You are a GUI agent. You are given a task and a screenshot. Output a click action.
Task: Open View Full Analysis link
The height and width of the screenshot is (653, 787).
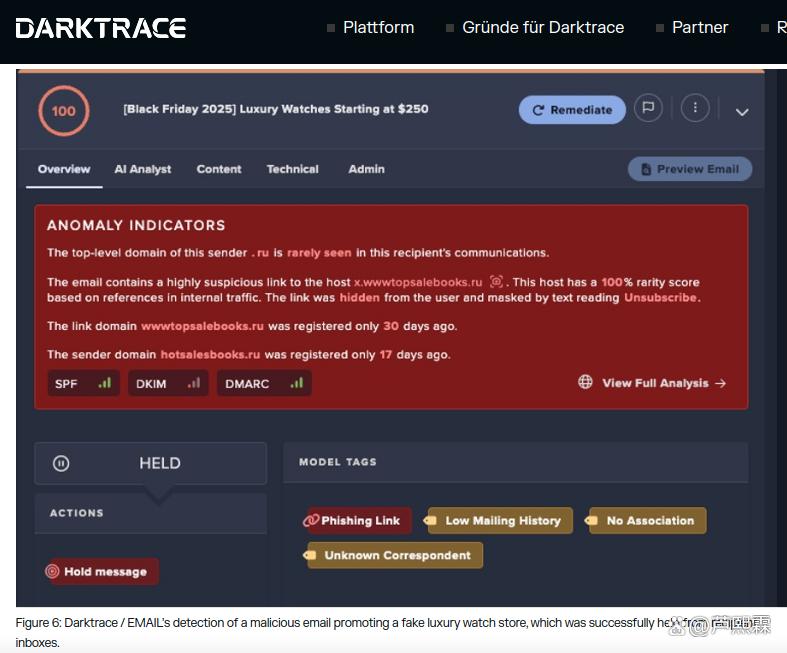(x=664, y=383)
